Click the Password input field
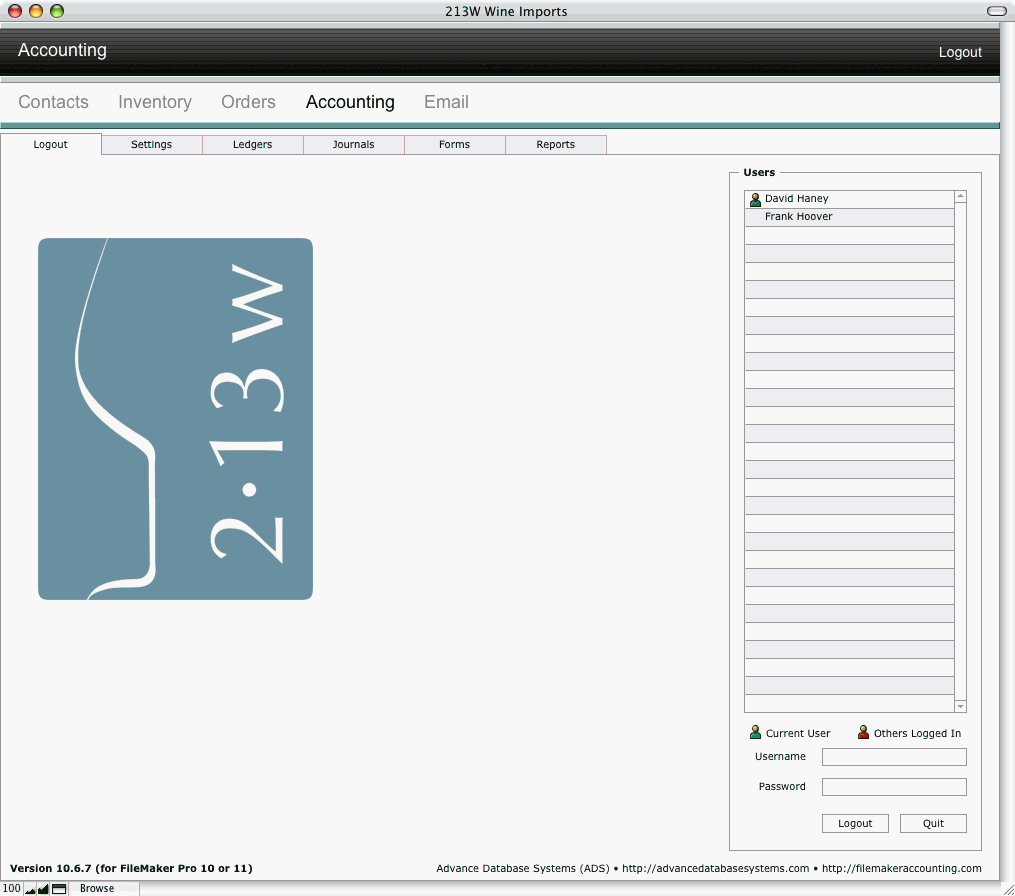Viewport: 1015px width, 896px height. click(894, 787)
